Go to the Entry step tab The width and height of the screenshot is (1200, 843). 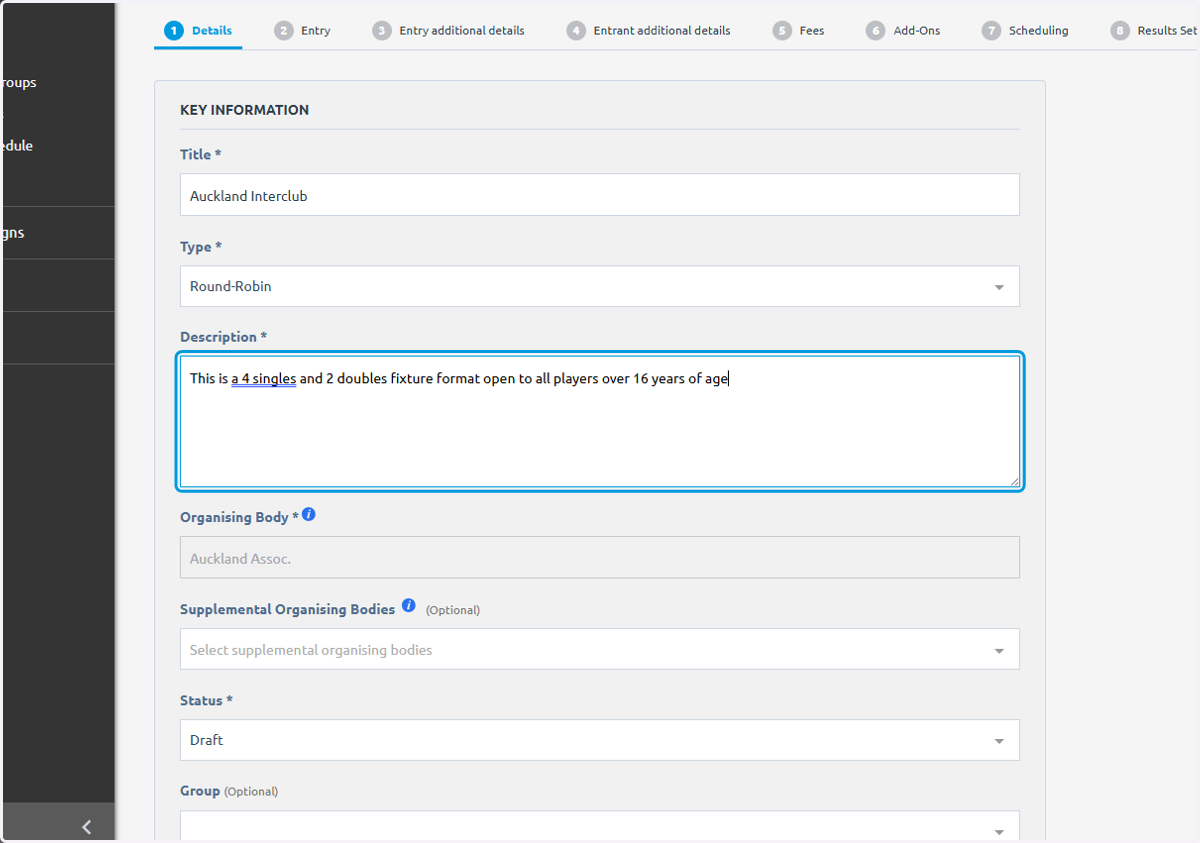[x=302, y=31]
